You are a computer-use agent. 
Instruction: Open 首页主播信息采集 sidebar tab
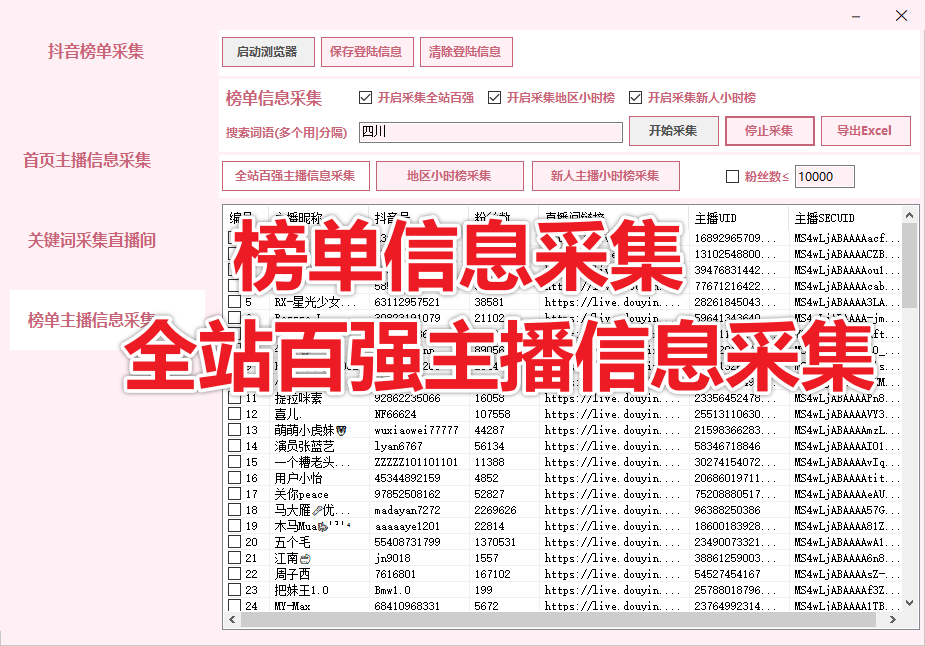pyautogui.click(x=87, y=160)
